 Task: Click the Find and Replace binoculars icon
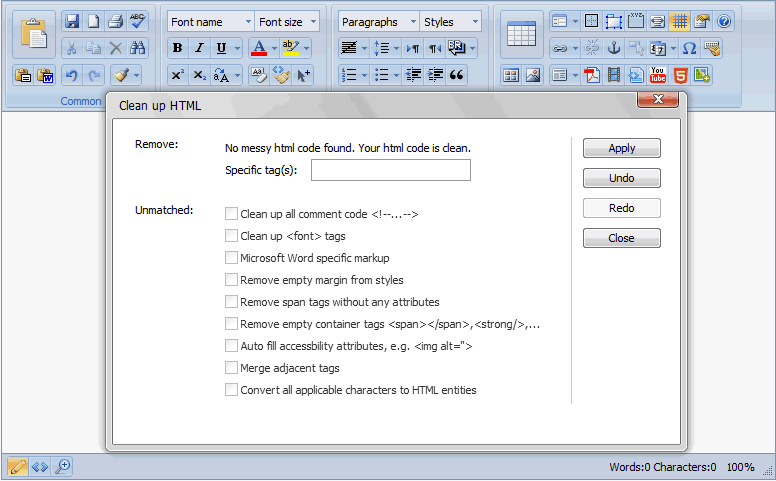click(138, 48)
